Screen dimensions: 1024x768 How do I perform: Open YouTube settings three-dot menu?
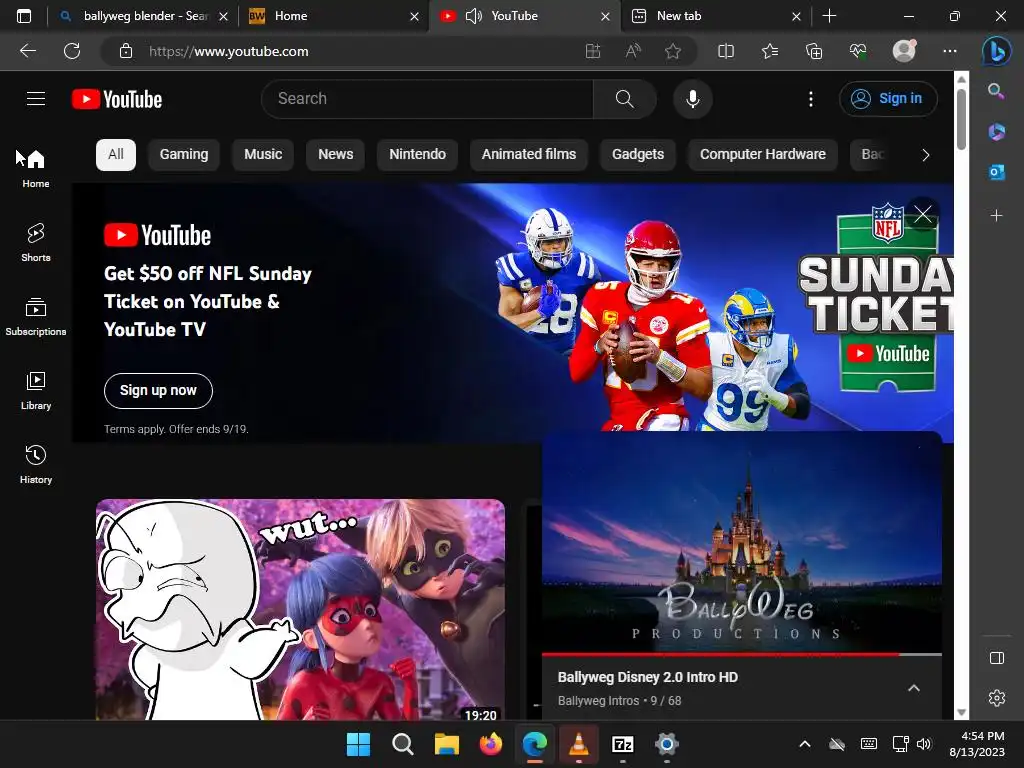tap(810, 99)
